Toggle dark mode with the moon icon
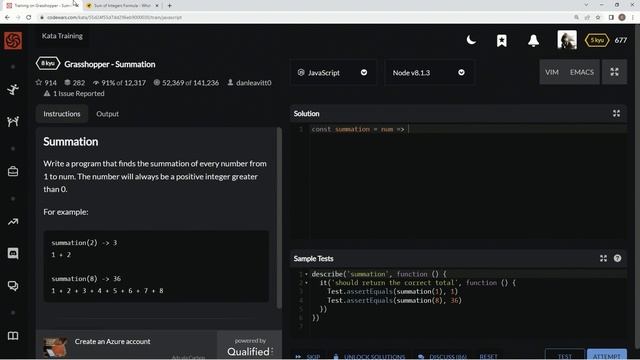This screenshot has height=360, width=640. coord(471,40)
